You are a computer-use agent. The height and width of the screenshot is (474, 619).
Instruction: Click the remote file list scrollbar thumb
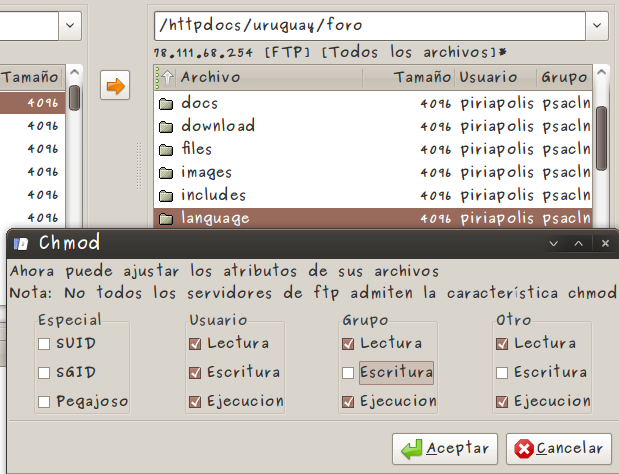[x=601, y=138]
